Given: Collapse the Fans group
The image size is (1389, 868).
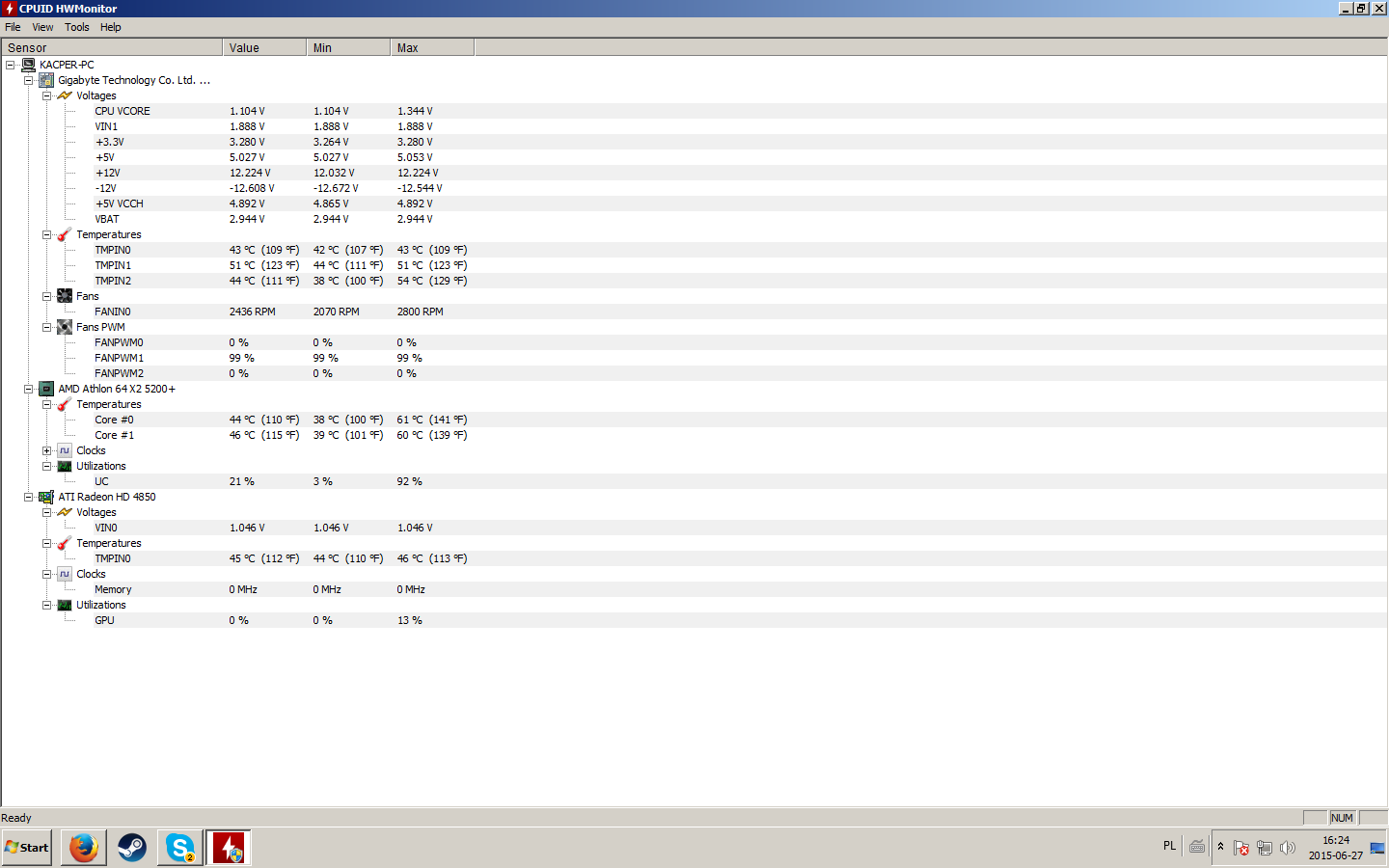Looking at the screenshot, I should (46, 296).
